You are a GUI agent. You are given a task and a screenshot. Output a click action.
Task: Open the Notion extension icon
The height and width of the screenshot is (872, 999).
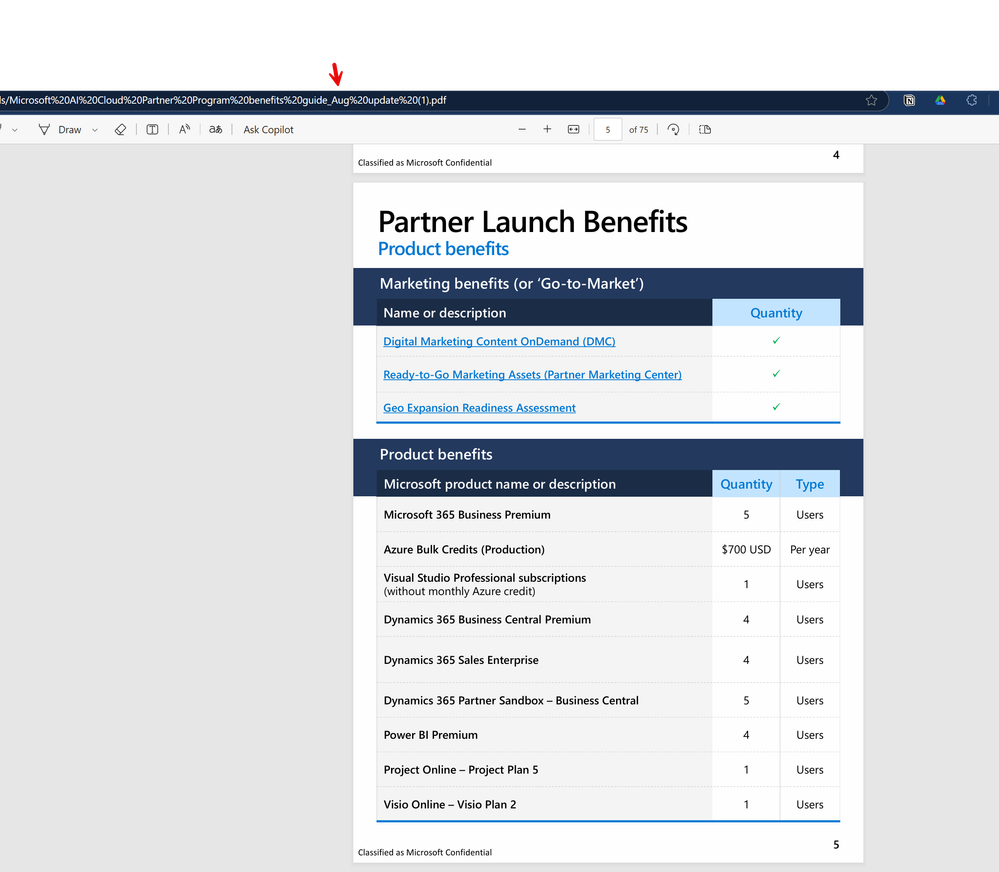pos(909,100)
